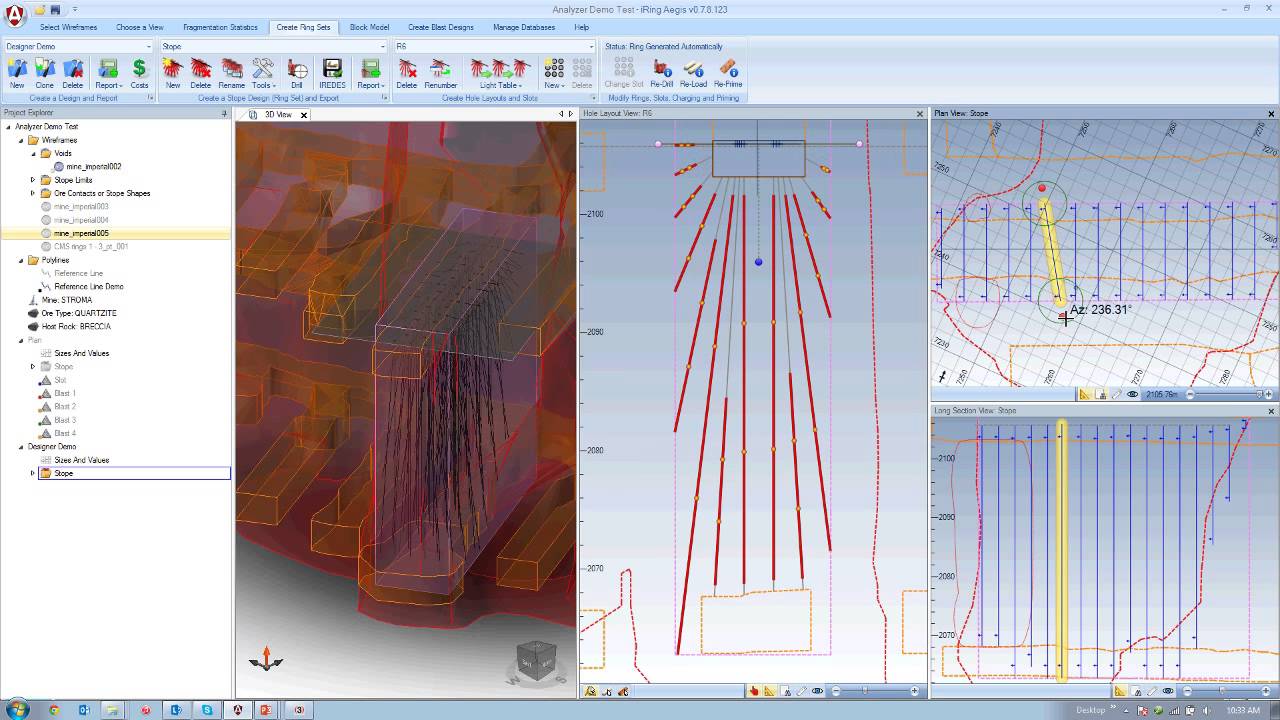
Task: Click the first icon at Hole Layout View bottom-left
Action: pos(590,691)
